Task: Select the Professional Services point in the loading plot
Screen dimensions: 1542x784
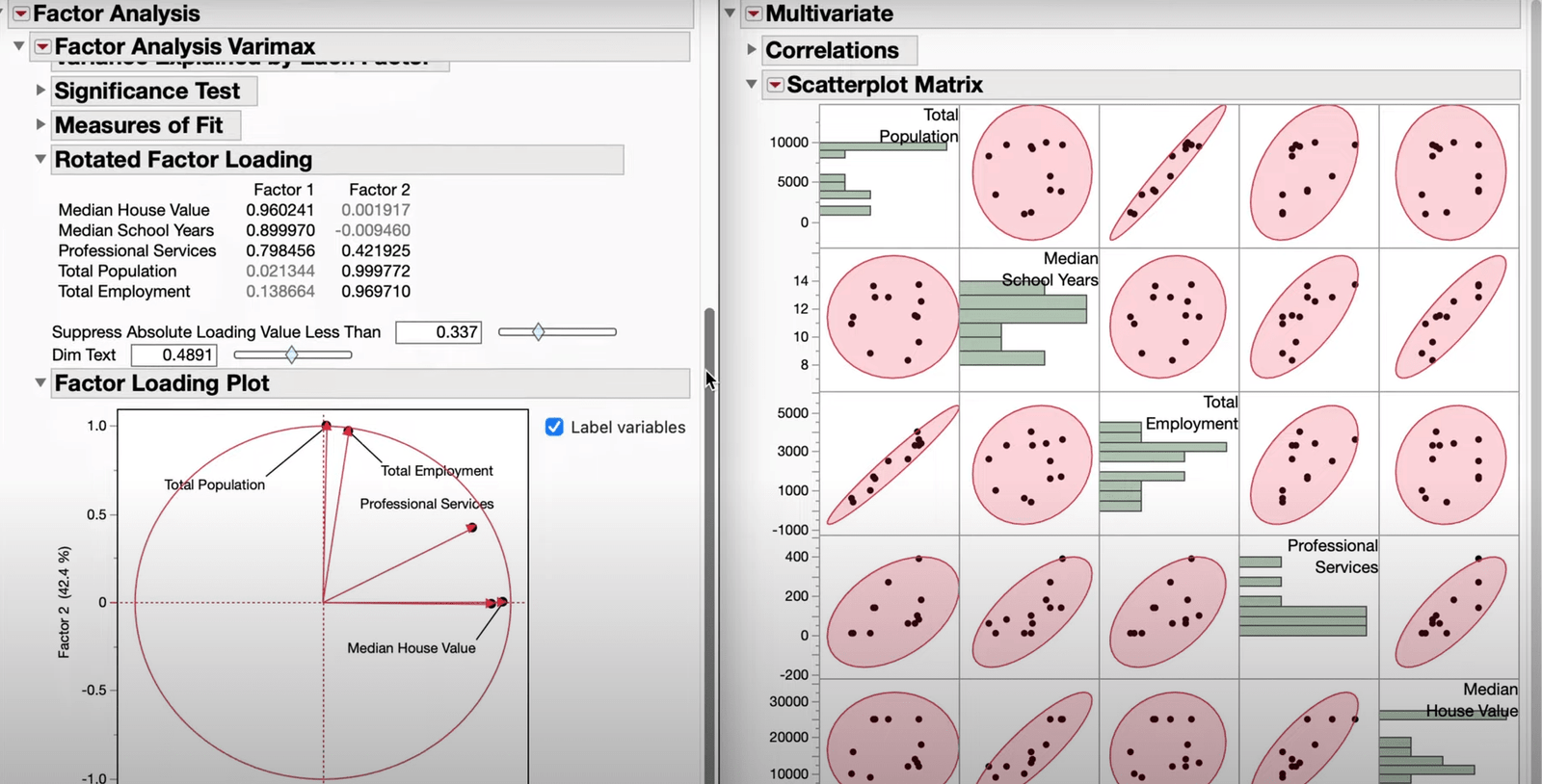Action: coord(471,528)
